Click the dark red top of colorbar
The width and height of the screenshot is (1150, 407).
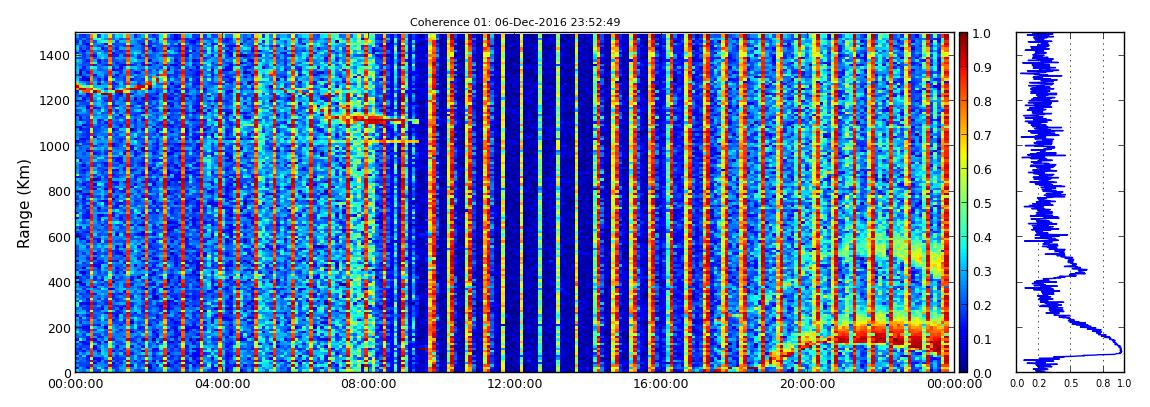[964, 38]
